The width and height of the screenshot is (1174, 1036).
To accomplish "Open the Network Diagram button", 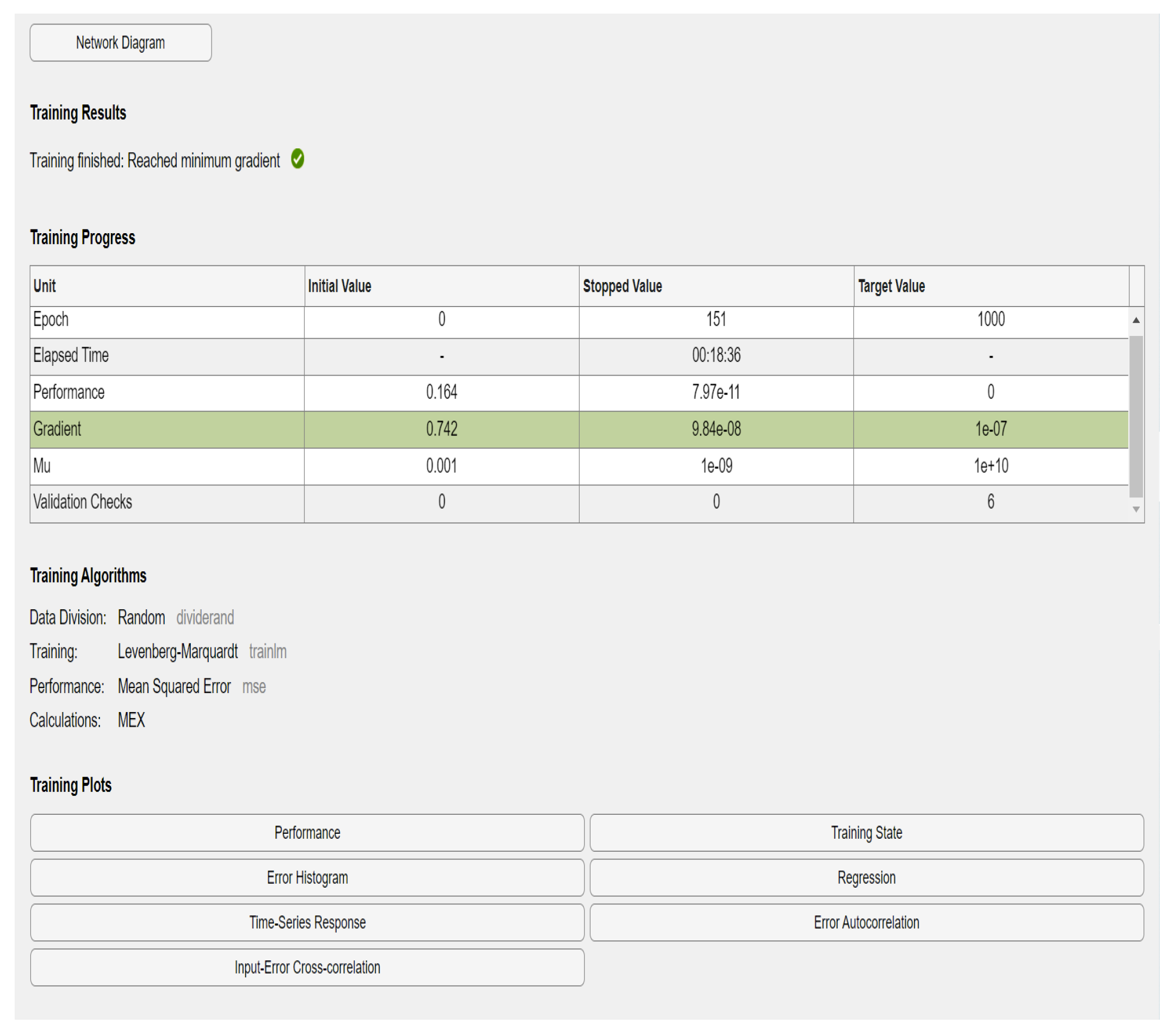I will 120,42.
